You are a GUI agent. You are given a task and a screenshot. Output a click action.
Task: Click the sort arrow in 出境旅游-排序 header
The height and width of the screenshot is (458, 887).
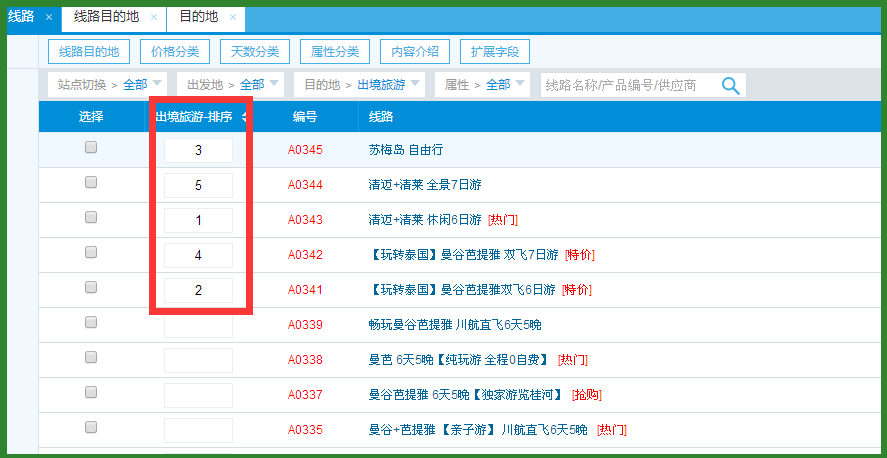(245, 117)
